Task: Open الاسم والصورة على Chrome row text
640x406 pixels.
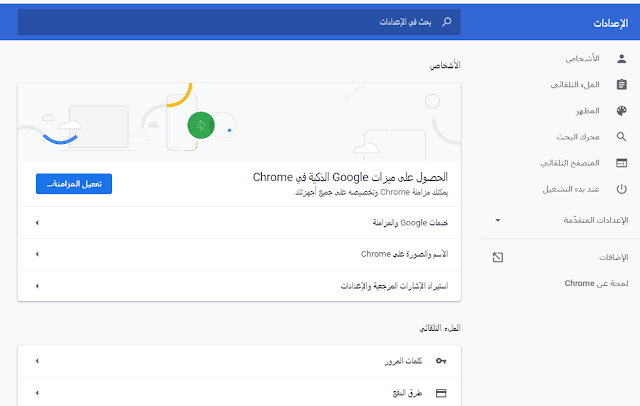Action: (404, 254)
